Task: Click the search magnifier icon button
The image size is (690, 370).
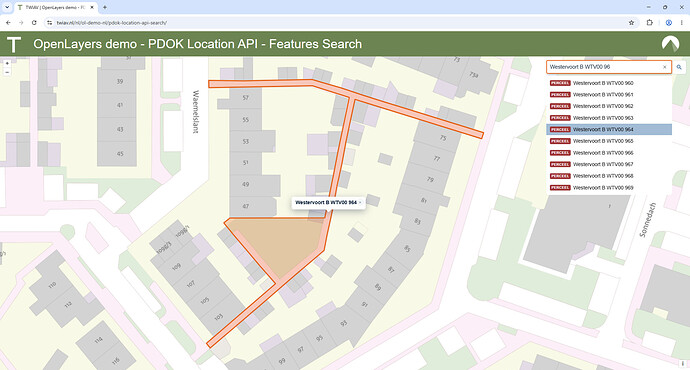Action: pos(679,67)
